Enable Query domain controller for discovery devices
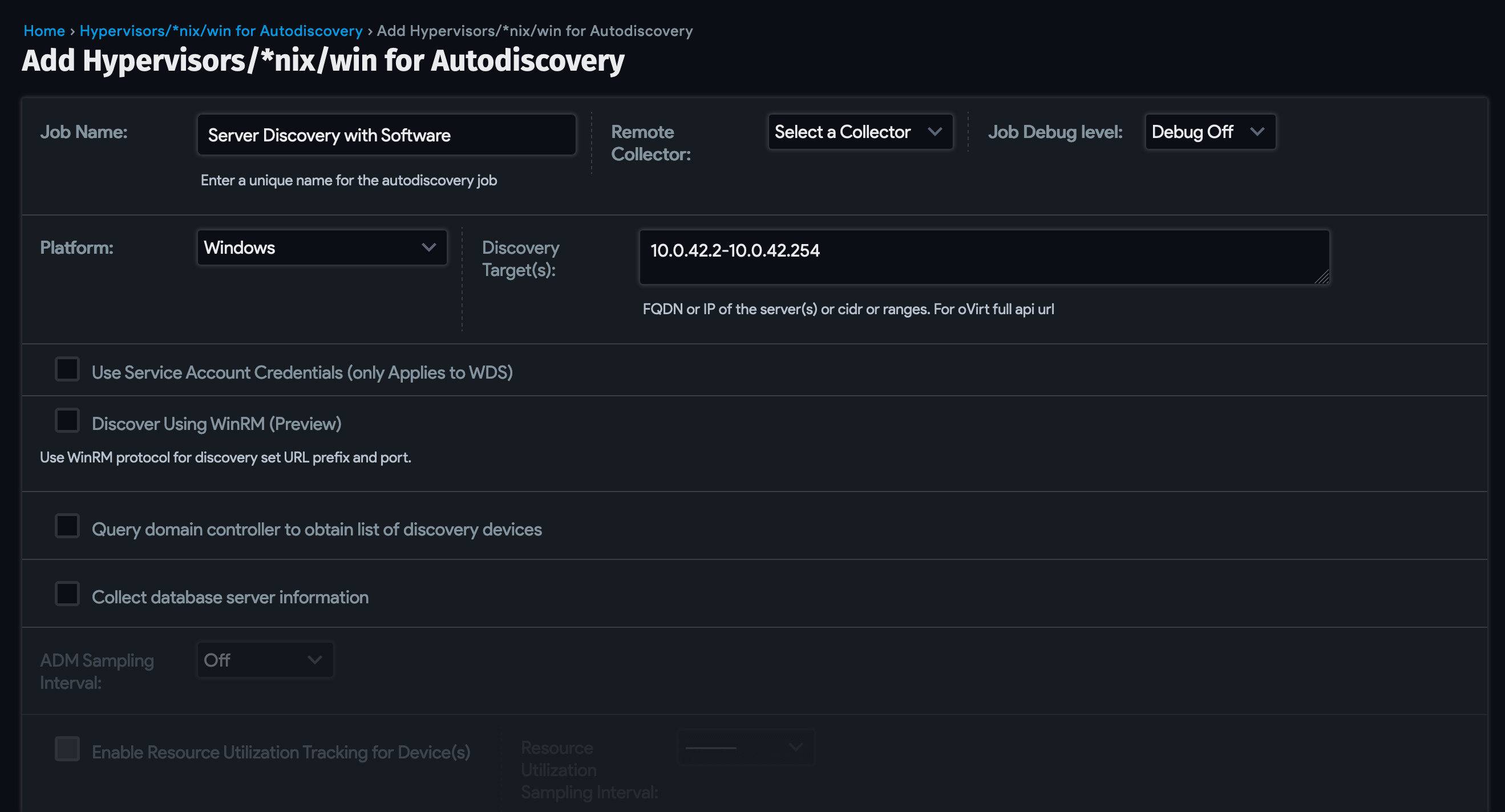The image size is (1505, 812). pyautogui.click(x=67, y=525)
